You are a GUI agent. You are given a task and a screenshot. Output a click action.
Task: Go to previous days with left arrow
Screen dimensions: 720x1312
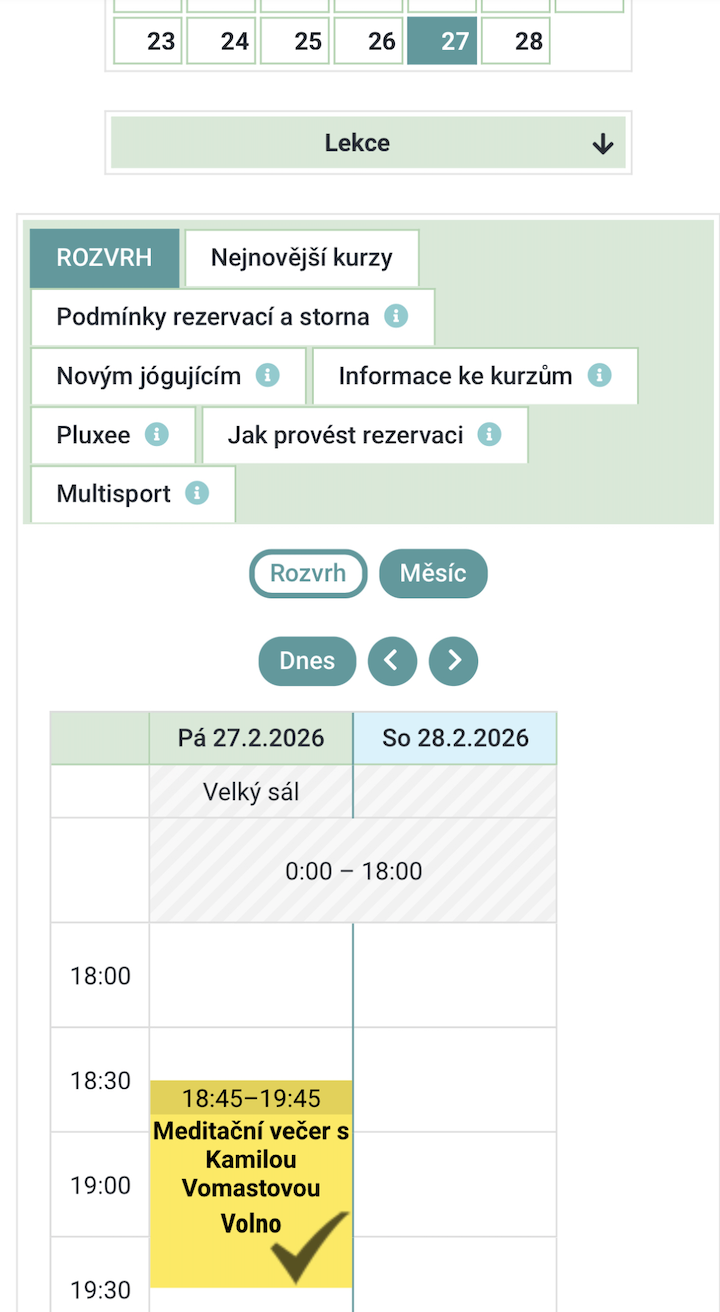tap(392, 661)
